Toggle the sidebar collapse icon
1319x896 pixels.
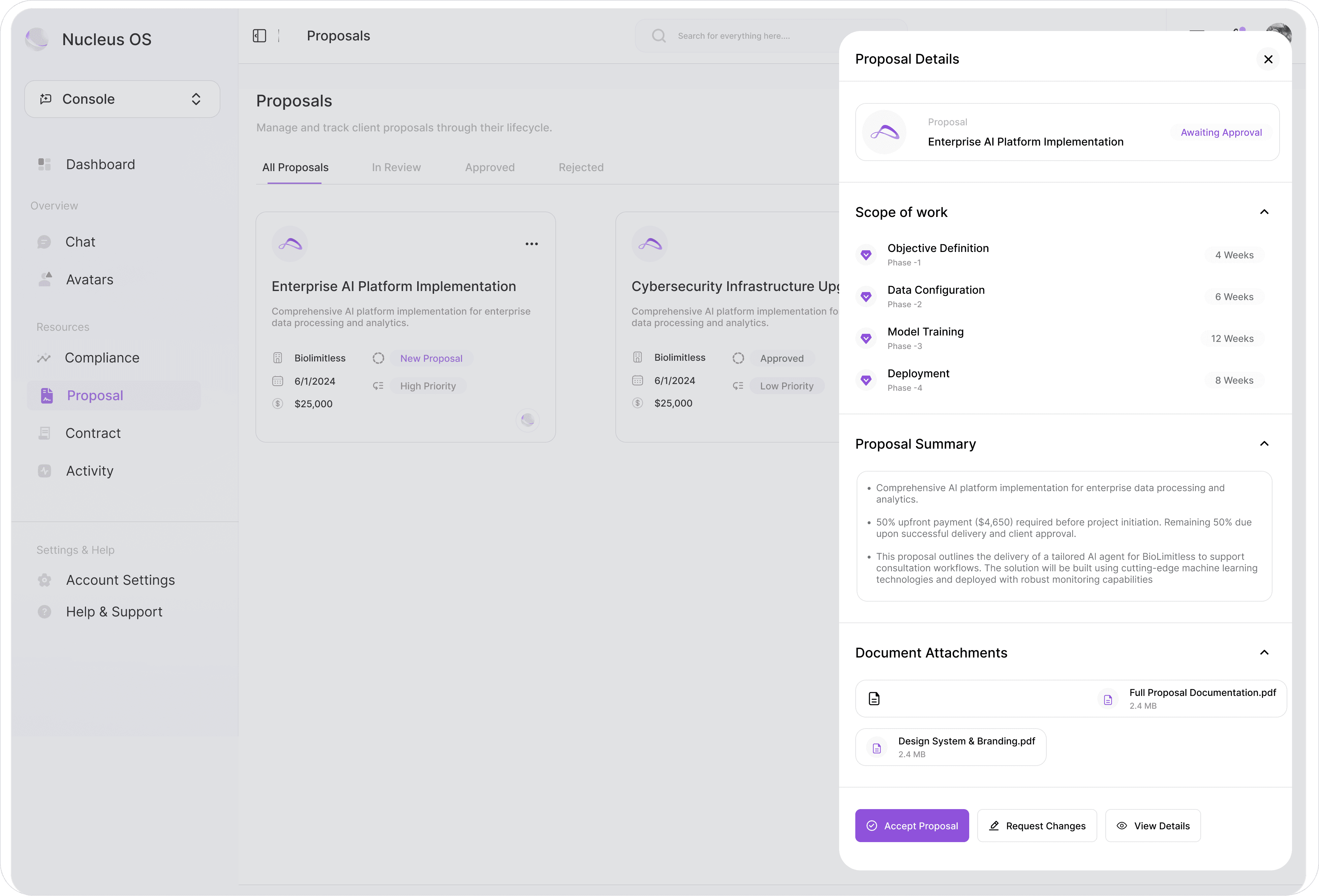259,36
